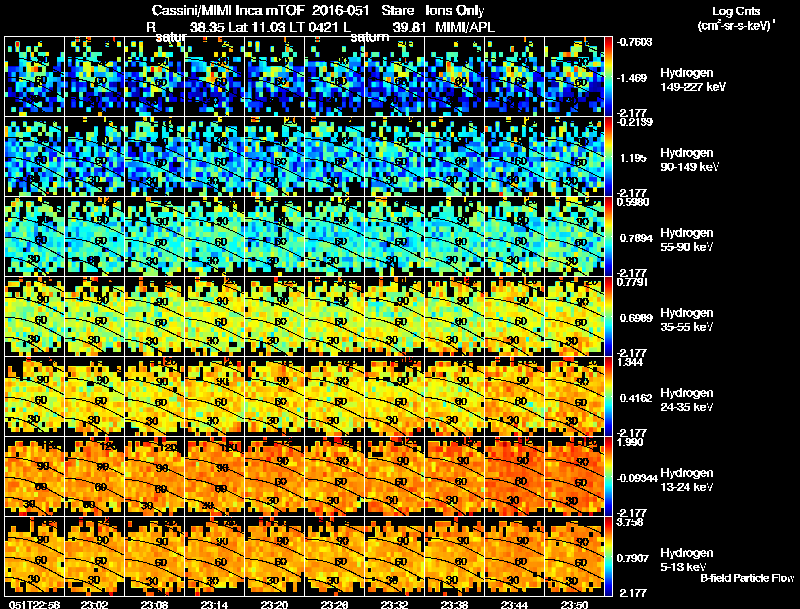
Task: Click the 'Hydrogen 24-35 keV' row label
Action: click(x=687, y=400)
